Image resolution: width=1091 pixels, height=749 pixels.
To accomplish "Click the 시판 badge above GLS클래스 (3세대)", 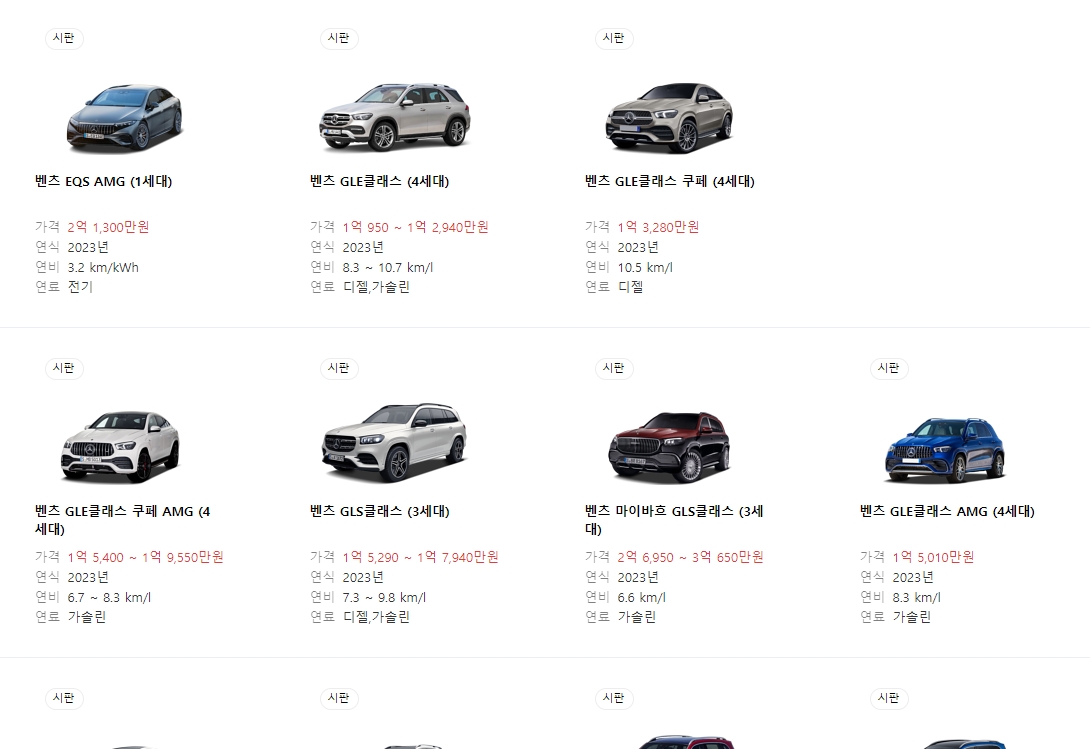I will [339, 368].
